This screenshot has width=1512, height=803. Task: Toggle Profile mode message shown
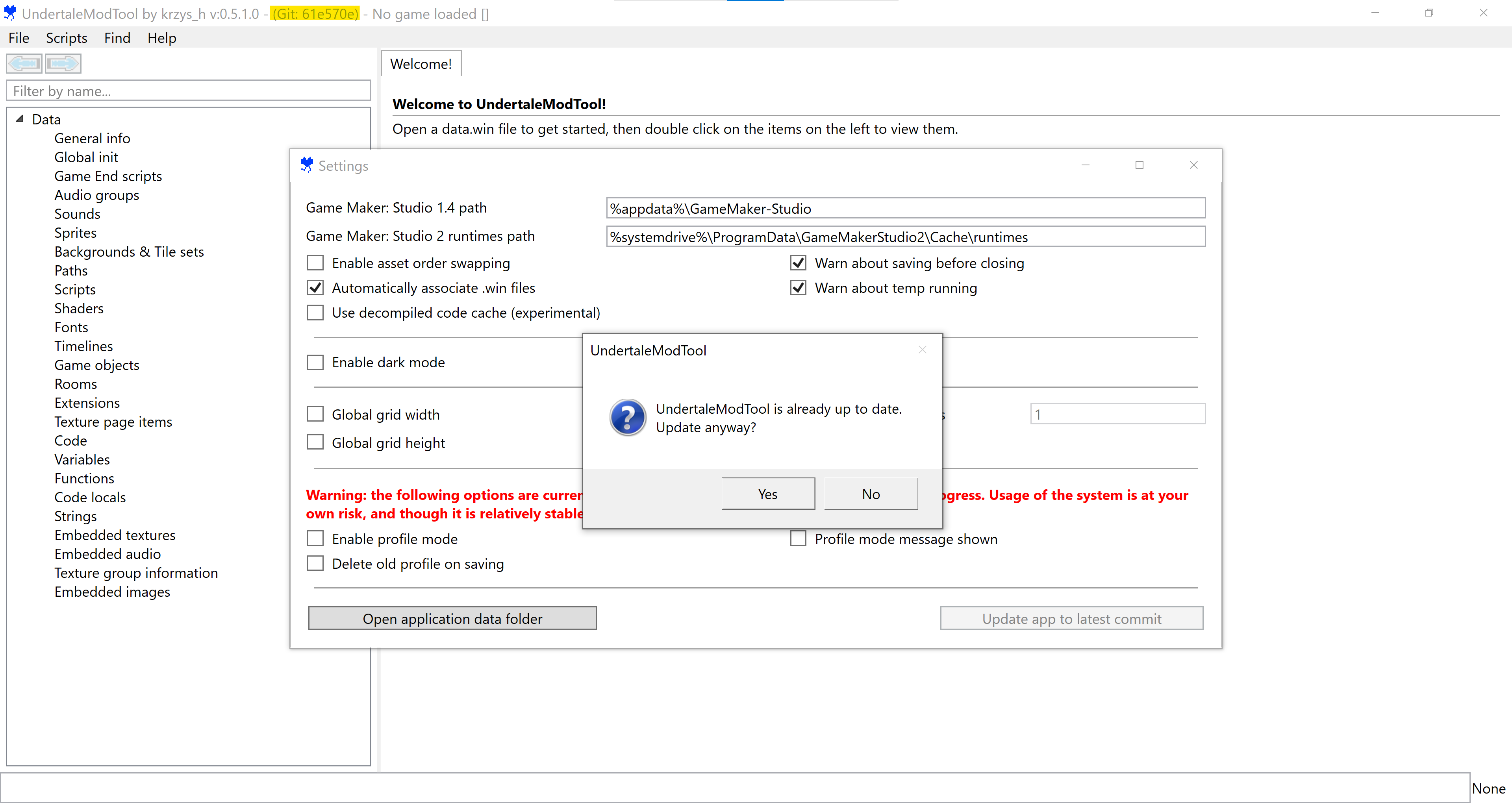pyautogui.click(x=798, y=538)
